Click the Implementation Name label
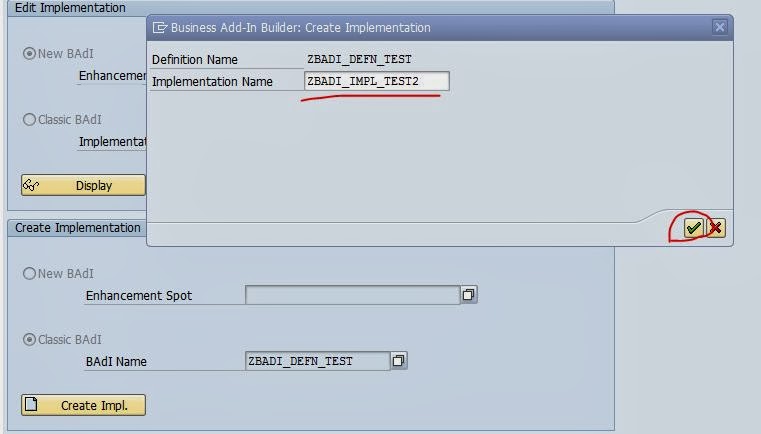This screenshot has width=761, height=434. [212, 82]
